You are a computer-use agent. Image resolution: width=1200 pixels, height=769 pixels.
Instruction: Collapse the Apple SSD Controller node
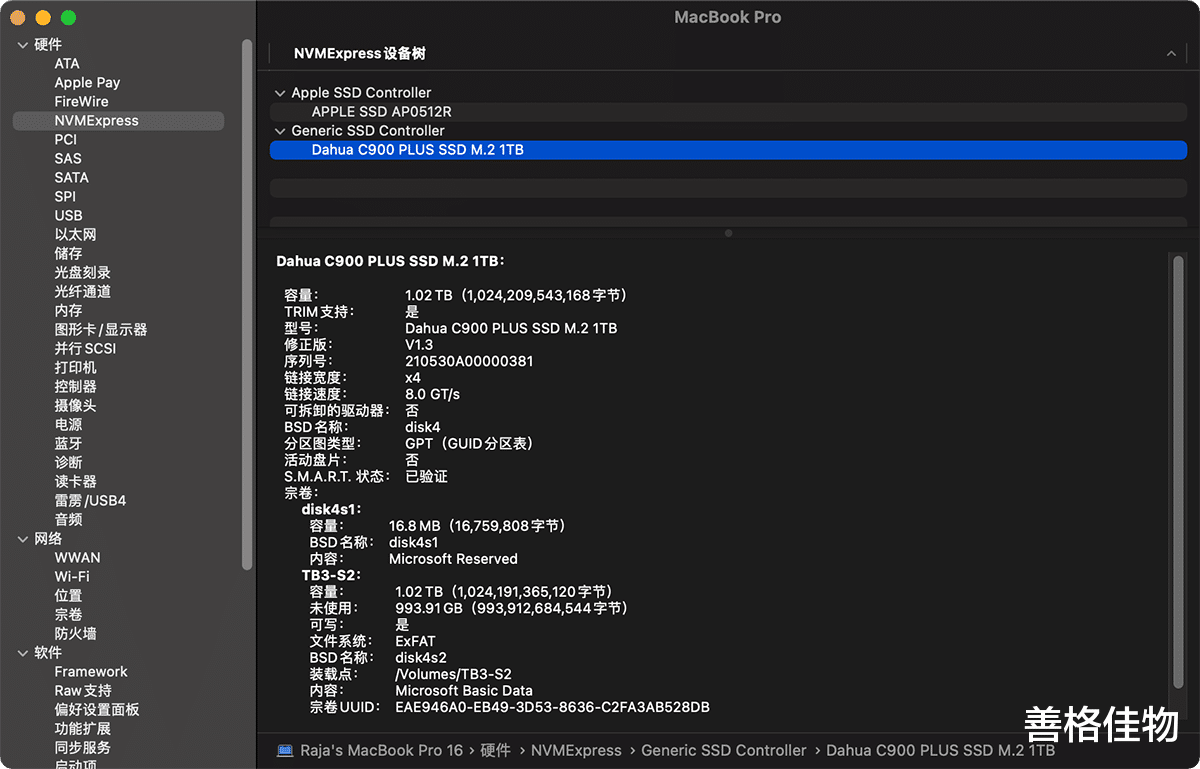coord(280,92)
